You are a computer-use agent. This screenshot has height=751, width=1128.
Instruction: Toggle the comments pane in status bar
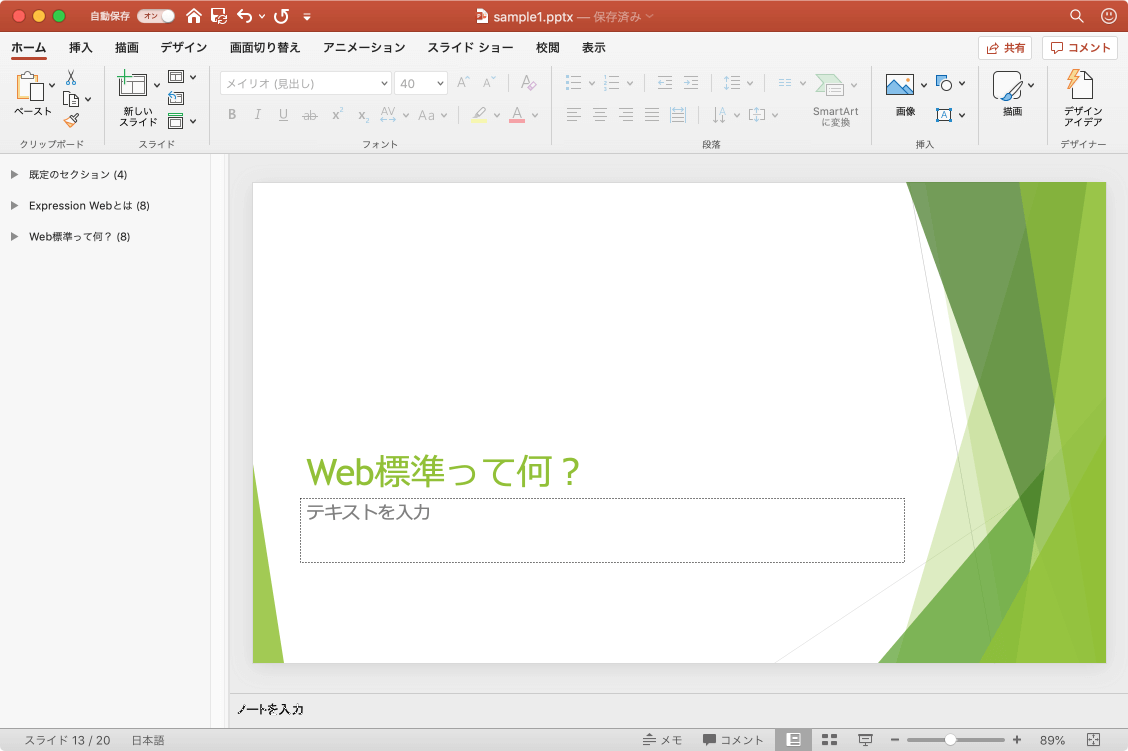click(x=732, y=739)
